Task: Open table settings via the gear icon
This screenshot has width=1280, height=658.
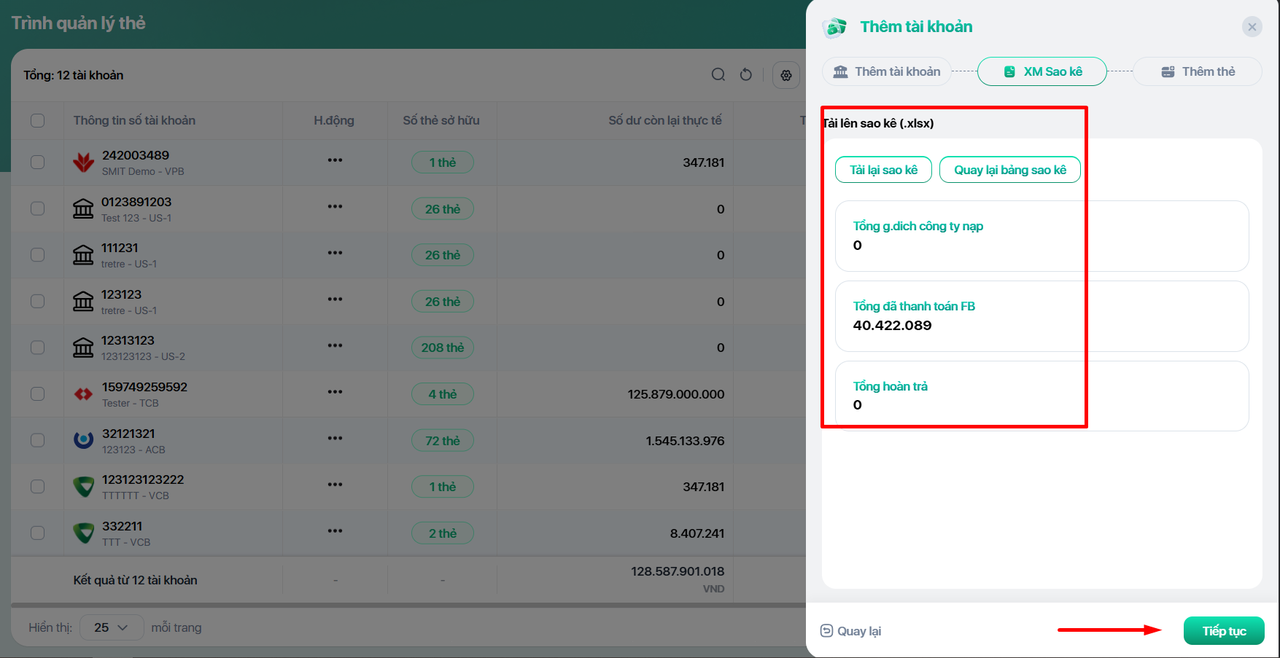Action: tap(787, 75)
